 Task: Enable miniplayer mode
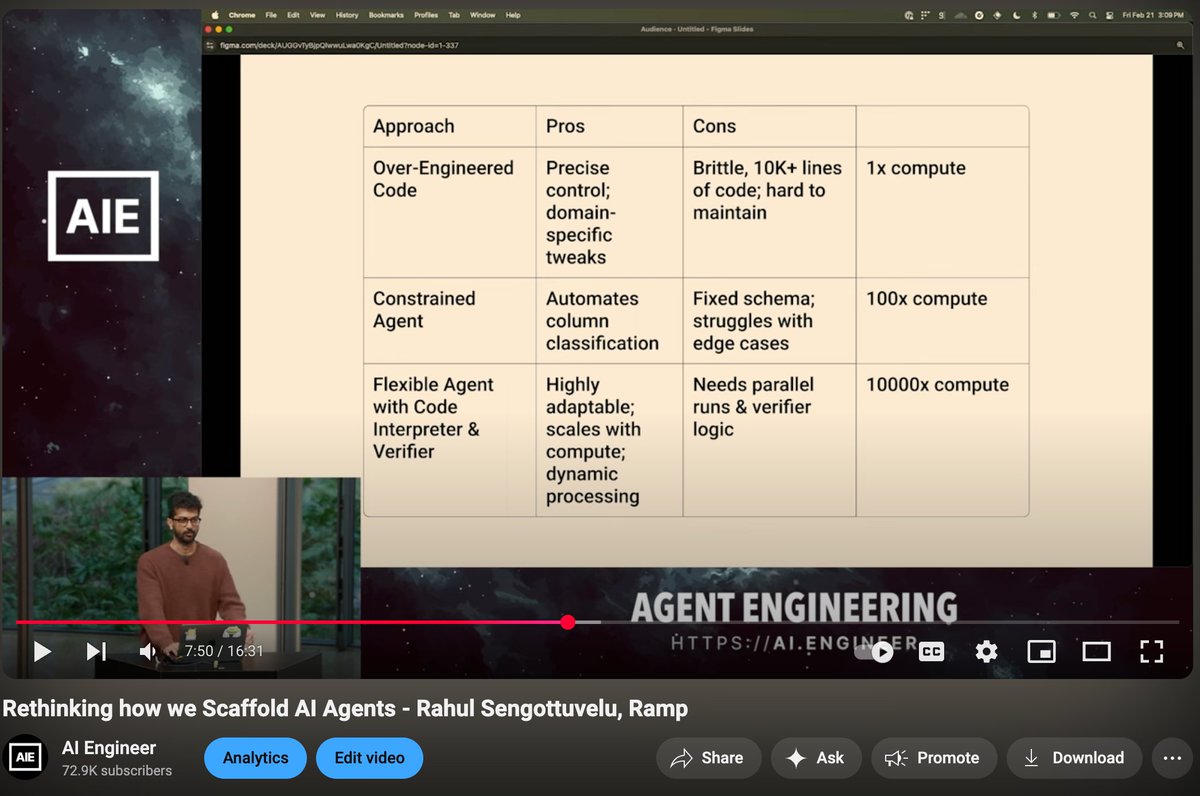point(1041,652)
